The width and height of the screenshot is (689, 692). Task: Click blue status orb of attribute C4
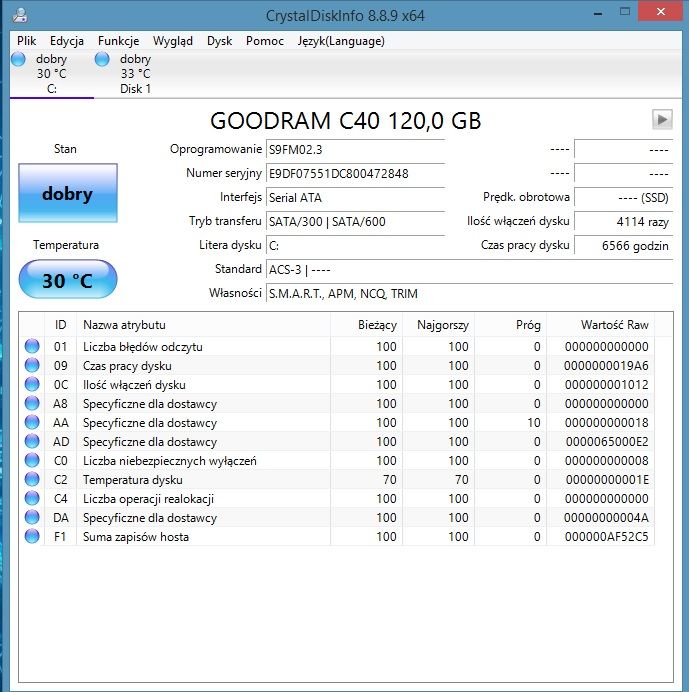point(32,498)
